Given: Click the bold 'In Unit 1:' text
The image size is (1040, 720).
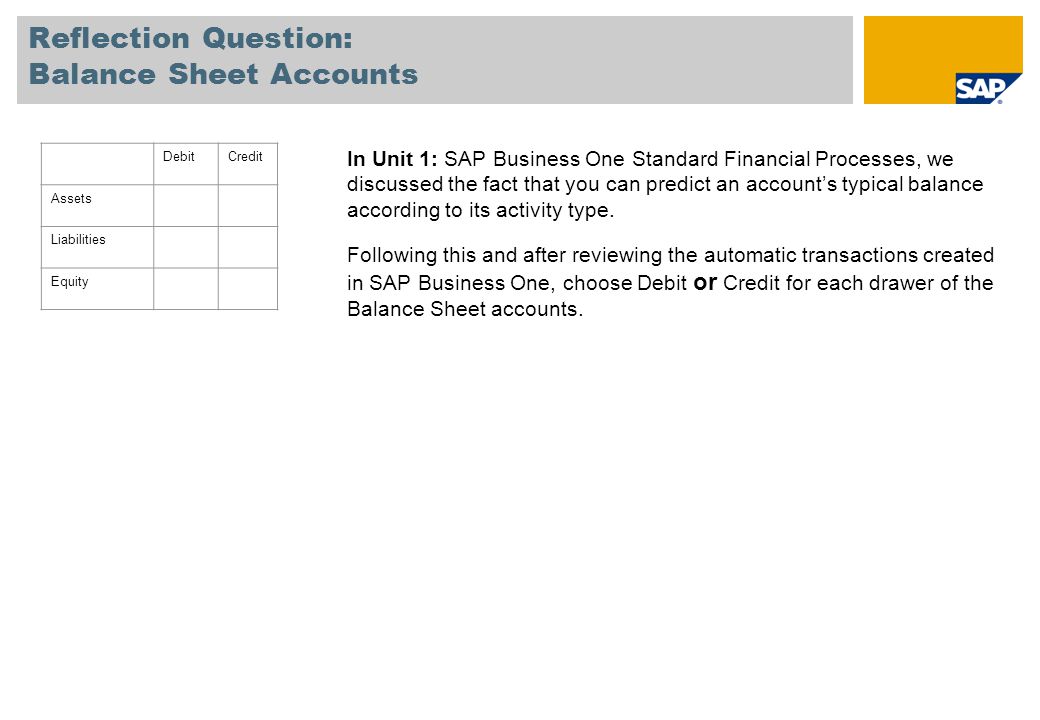Looking at the screenshot, I should [x=392, y=159].
